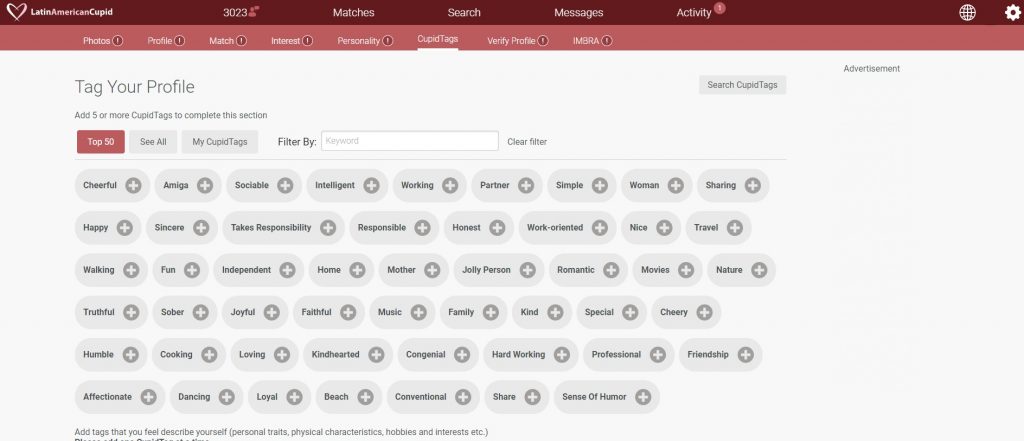Select the Top 50 filter button

pos(101,142)
